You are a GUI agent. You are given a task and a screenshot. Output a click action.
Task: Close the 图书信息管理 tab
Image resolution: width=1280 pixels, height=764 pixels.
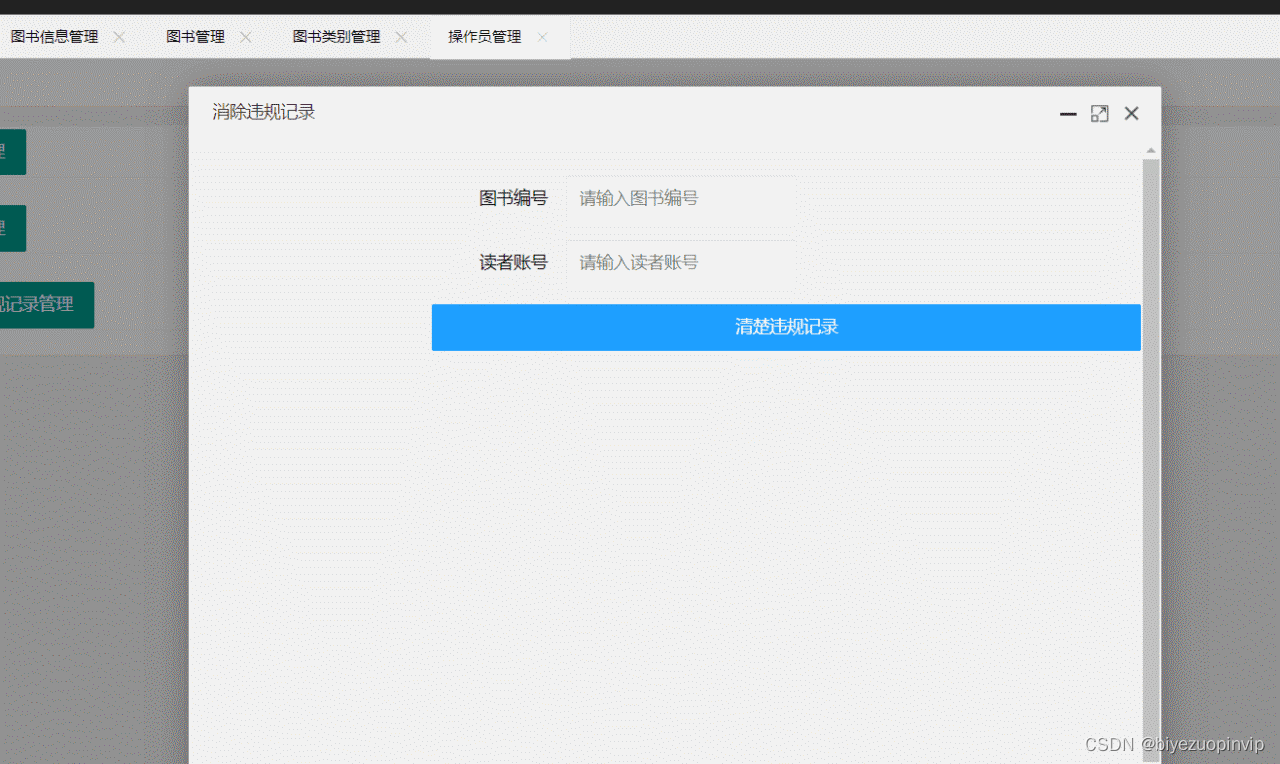(x=119, y=37)
